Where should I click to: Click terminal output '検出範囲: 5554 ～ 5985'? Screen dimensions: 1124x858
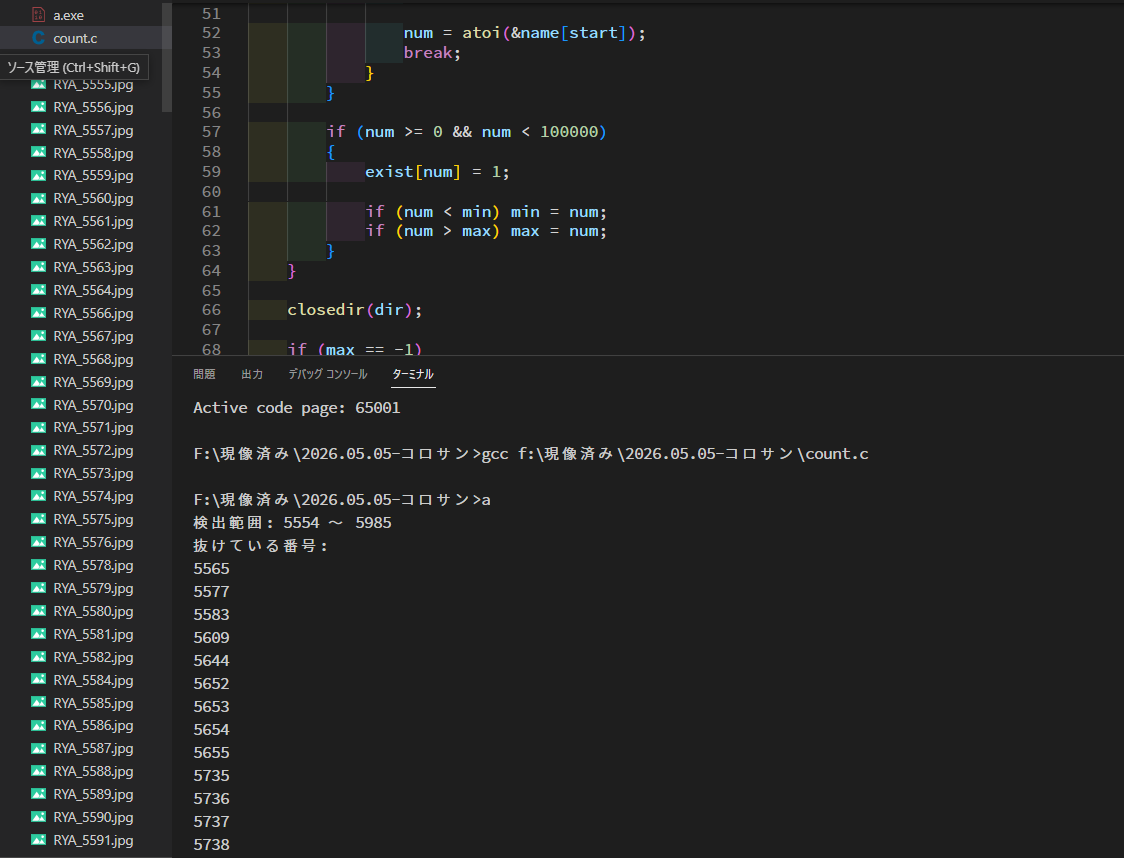[x=292, y=523]
